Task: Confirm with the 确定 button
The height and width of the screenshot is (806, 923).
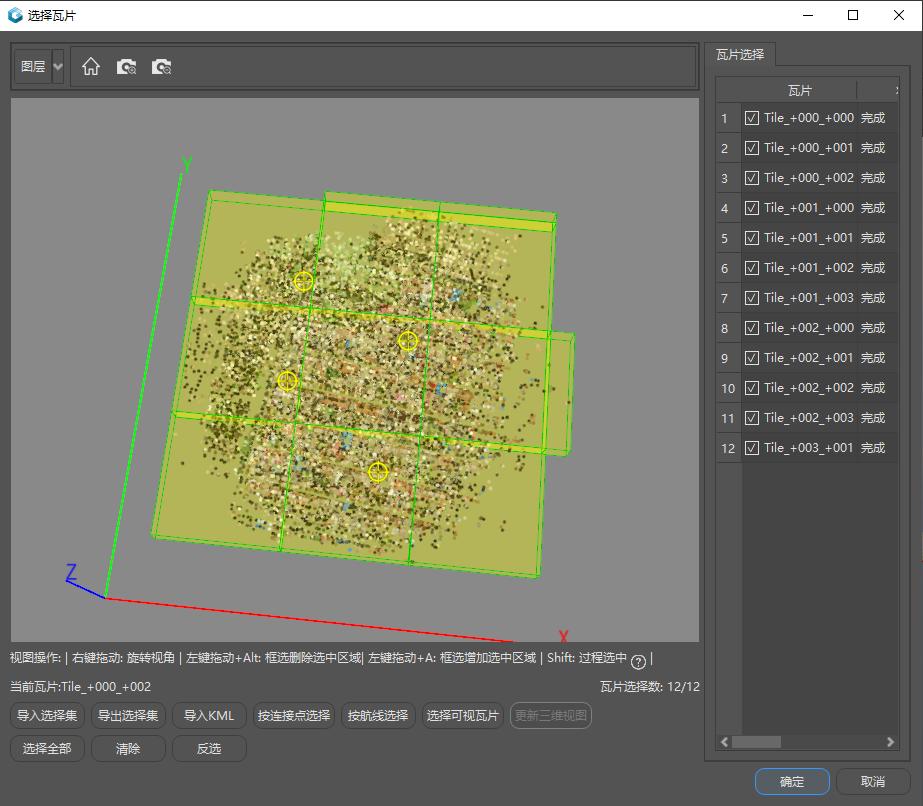Action: pos(792,781)
